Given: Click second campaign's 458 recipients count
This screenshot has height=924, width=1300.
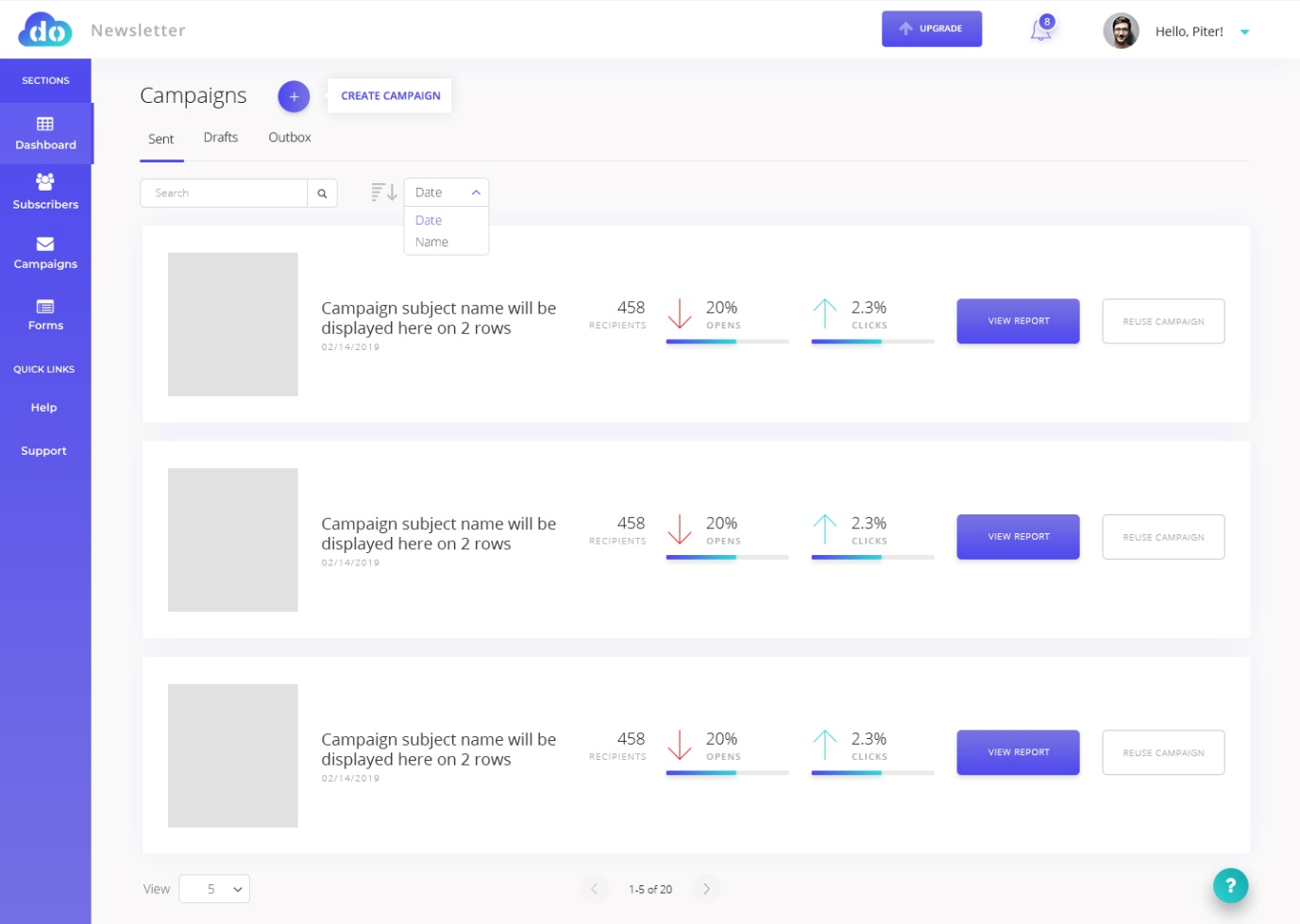Looking at the screenshot, I should pyautogui.click(x=631, y=523).
